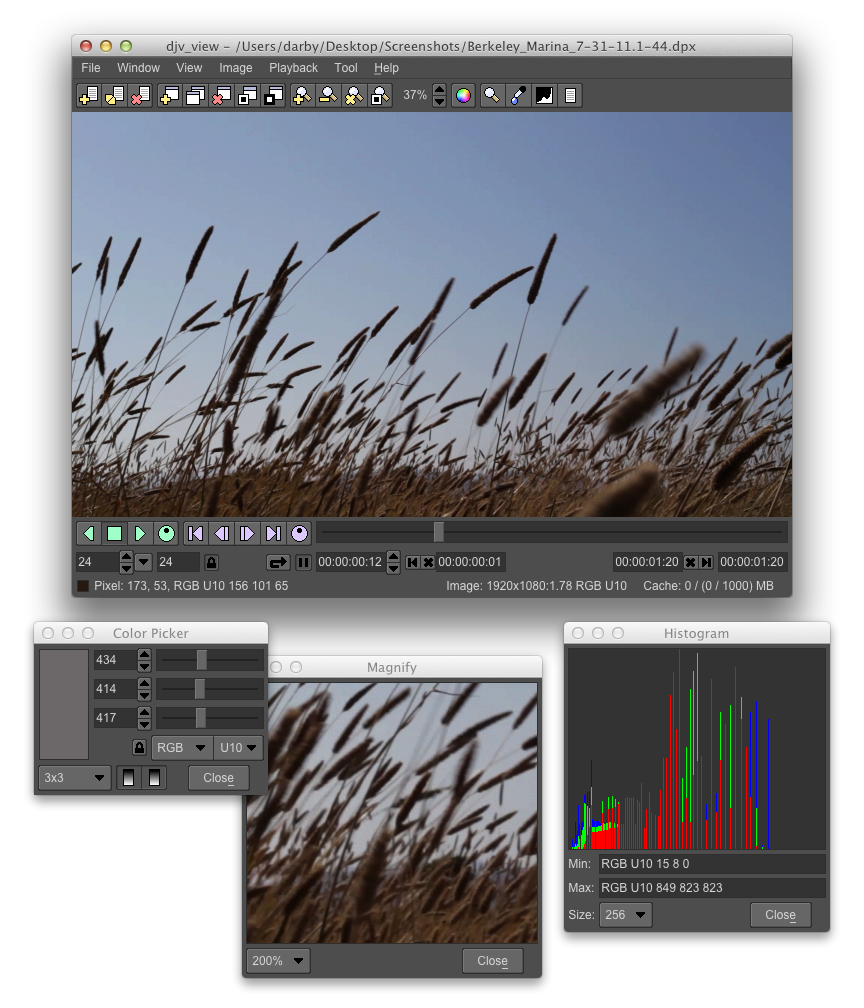The width and height of the screenshot is (864, 1008).
Task: Open the Help menu
Action: coord(386,68)
